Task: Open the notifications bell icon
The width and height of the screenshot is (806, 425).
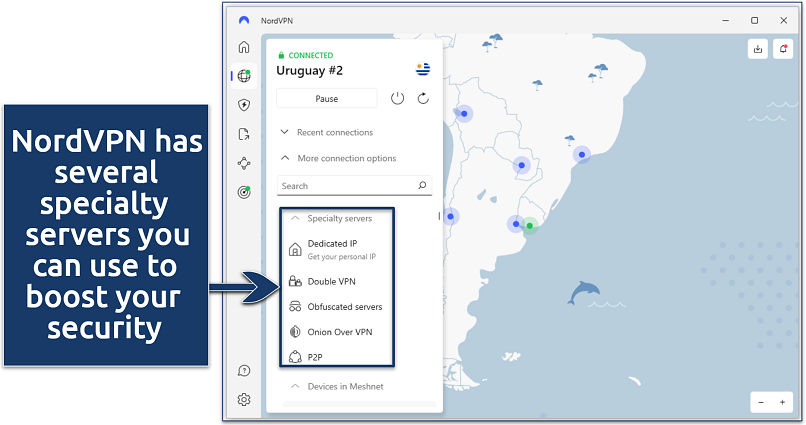Action: click(783, 49)
